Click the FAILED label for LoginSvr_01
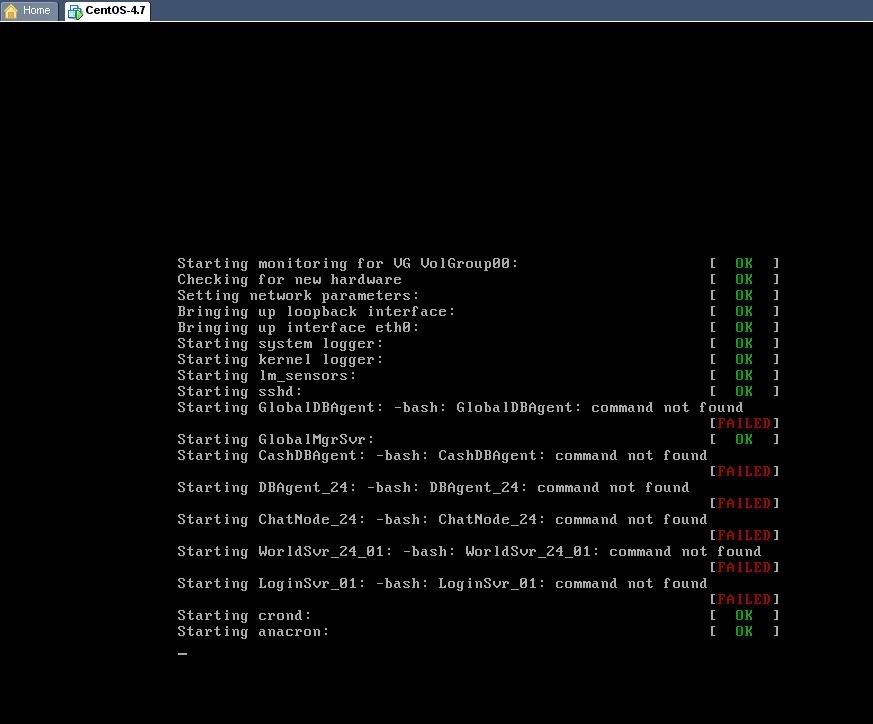 [744, 599]
